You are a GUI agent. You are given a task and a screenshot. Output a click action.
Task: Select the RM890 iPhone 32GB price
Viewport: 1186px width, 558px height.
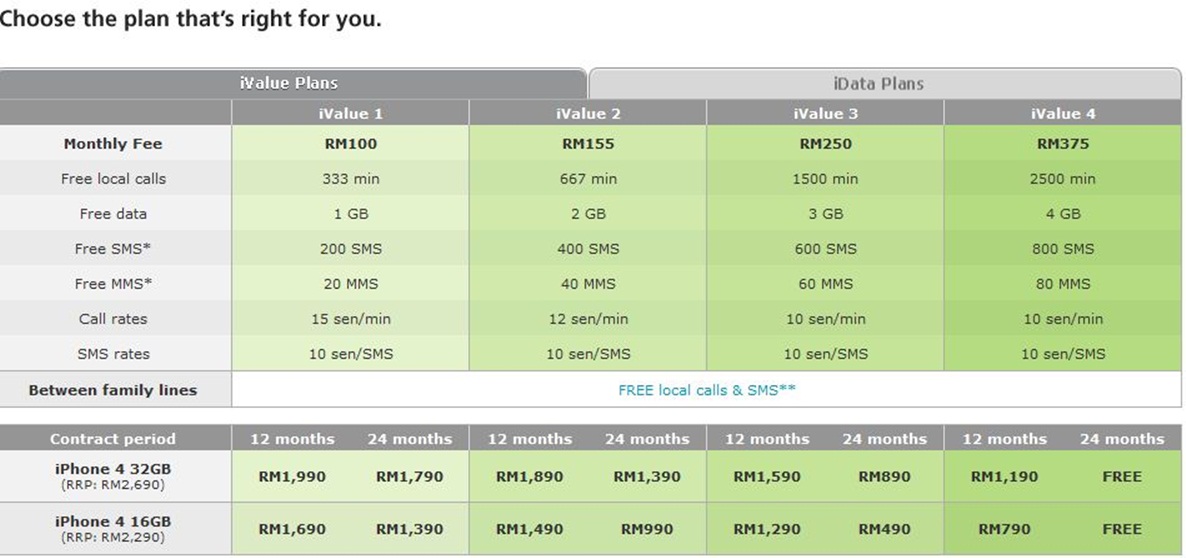click(884, 477)
